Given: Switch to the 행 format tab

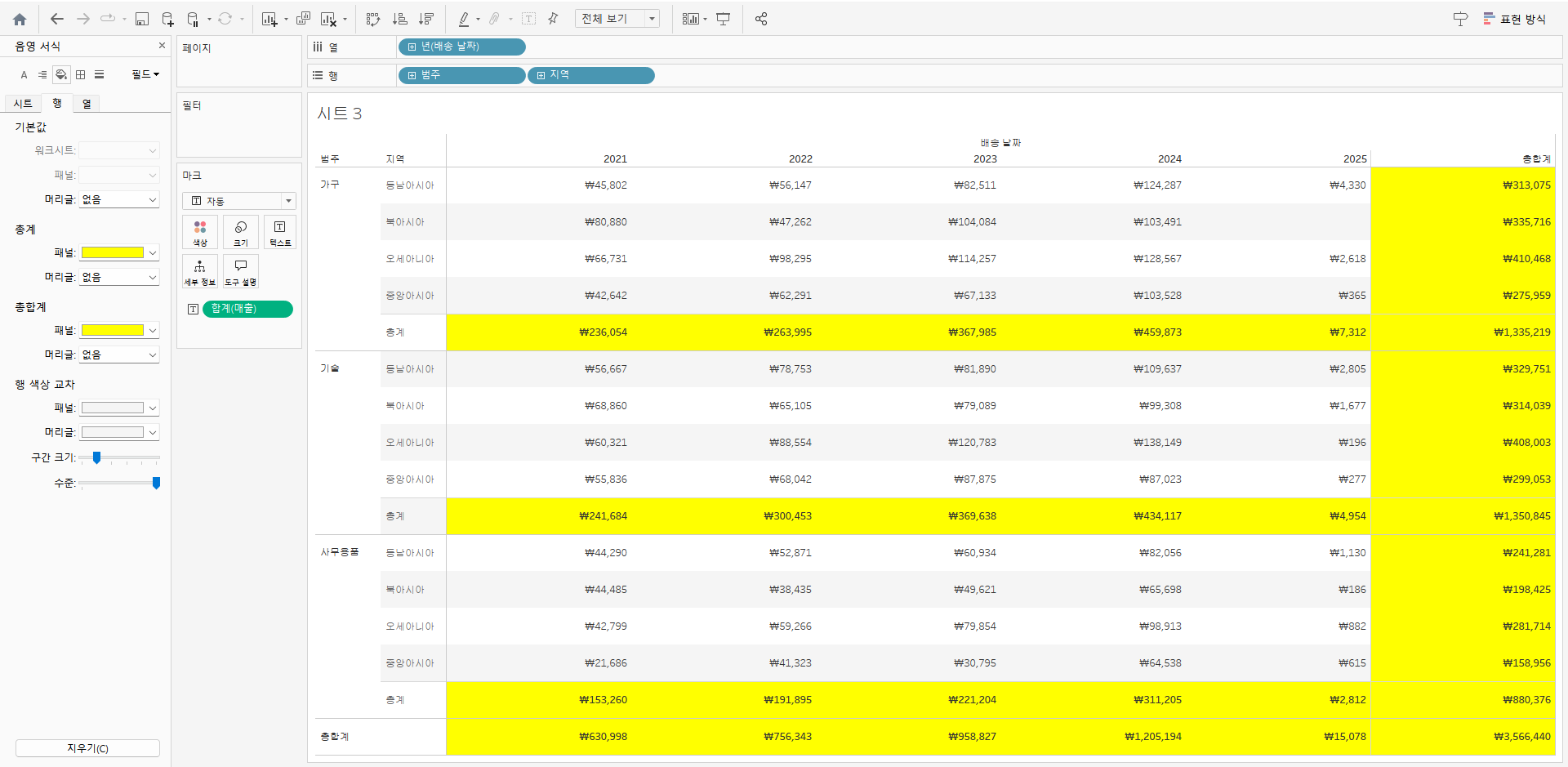Looking at the screenshot, I should (x=57, y=104).
